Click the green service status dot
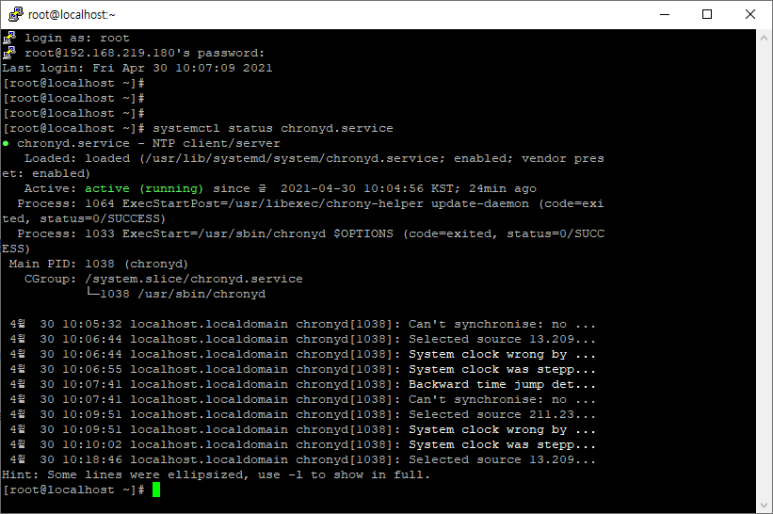This screenshot has width=773, height=514. pyautogui.click(x=6, y=143)
